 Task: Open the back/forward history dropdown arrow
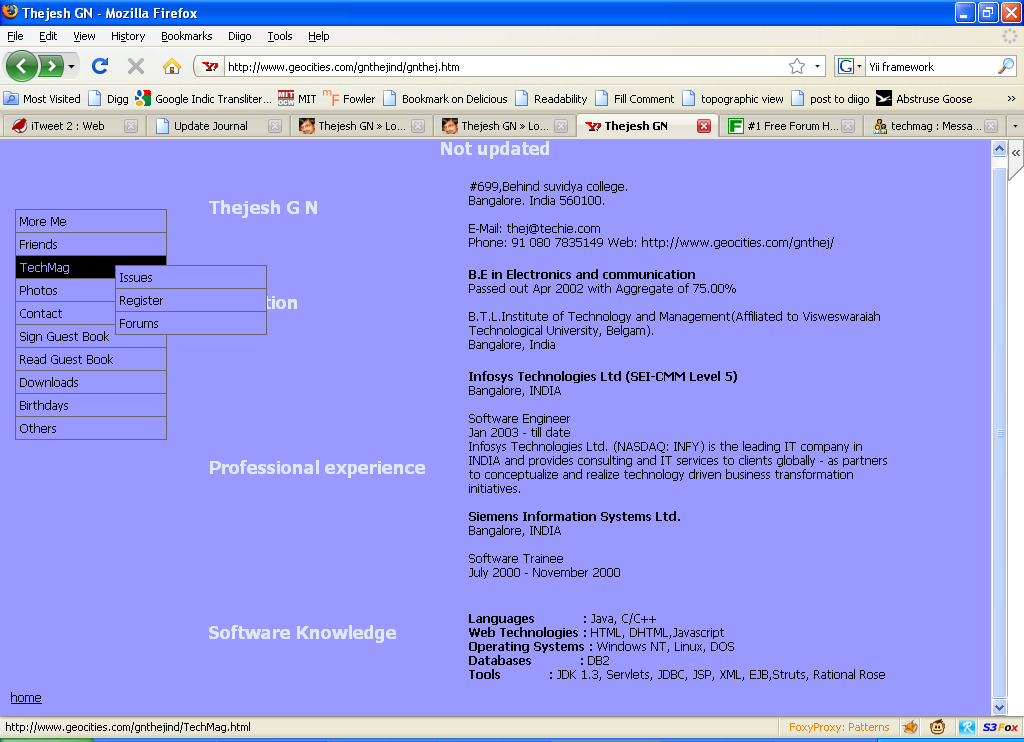71,67
